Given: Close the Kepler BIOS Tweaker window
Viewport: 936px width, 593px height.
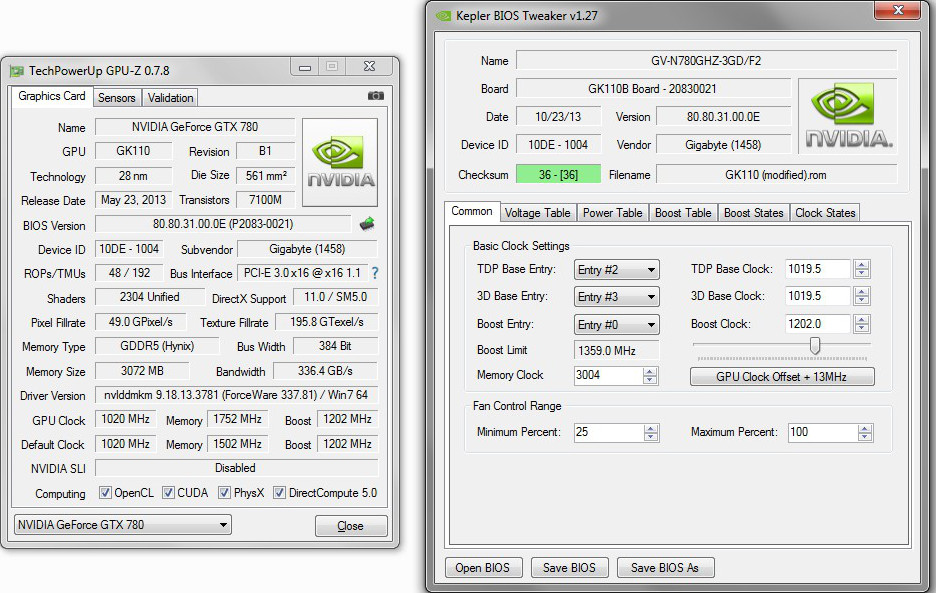Looking at the screenshot, I should point(897,10).
